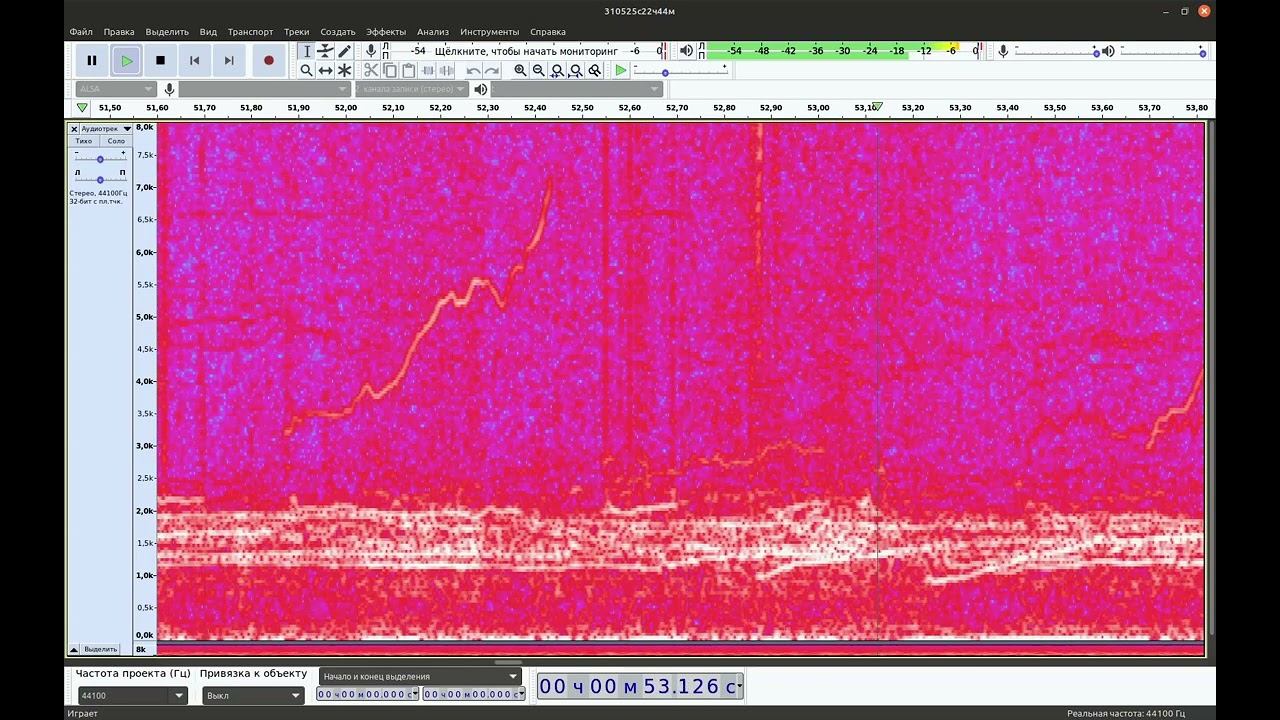Viewport: 1280px width, 720px height.
Task: Zoom out on the timeline
Action: 539,70
